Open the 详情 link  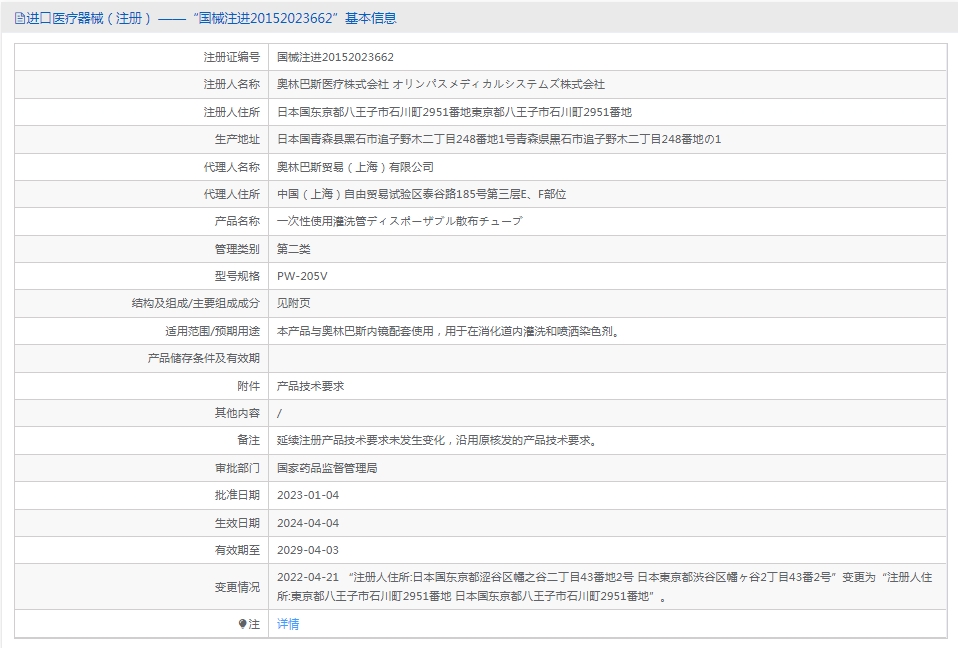pyautogui.click(x=288, y=624)
